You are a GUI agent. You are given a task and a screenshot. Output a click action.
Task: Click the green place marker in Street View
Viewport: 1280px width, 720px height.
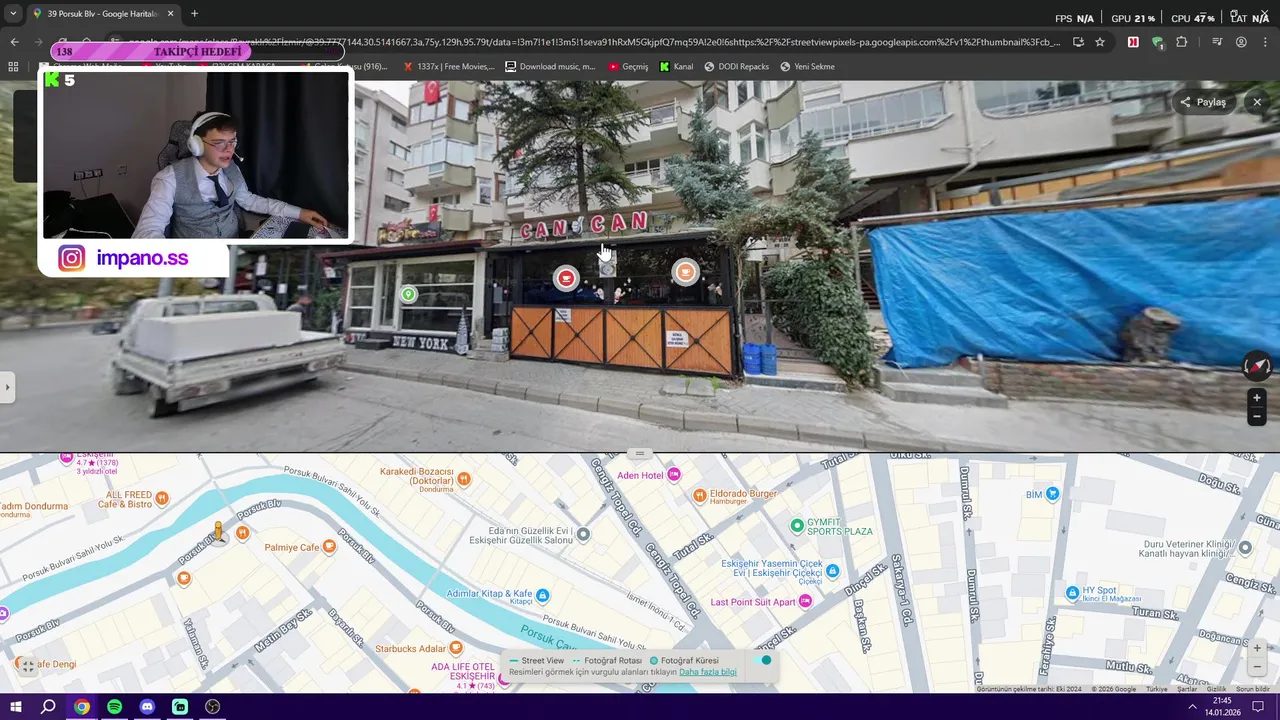tap(408, 294)
